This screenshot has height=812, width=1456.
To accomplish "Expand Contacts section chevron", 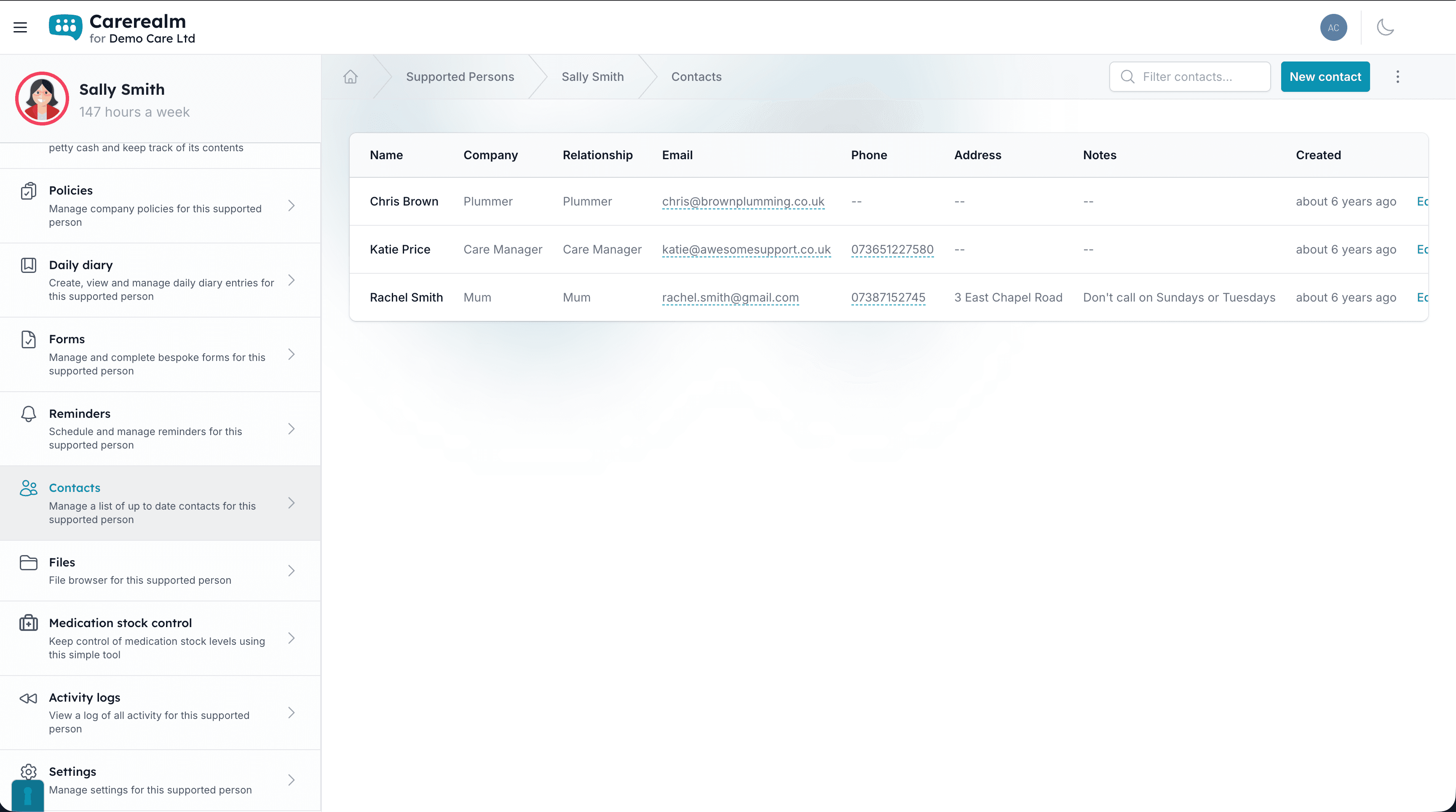I will point(292,503).
